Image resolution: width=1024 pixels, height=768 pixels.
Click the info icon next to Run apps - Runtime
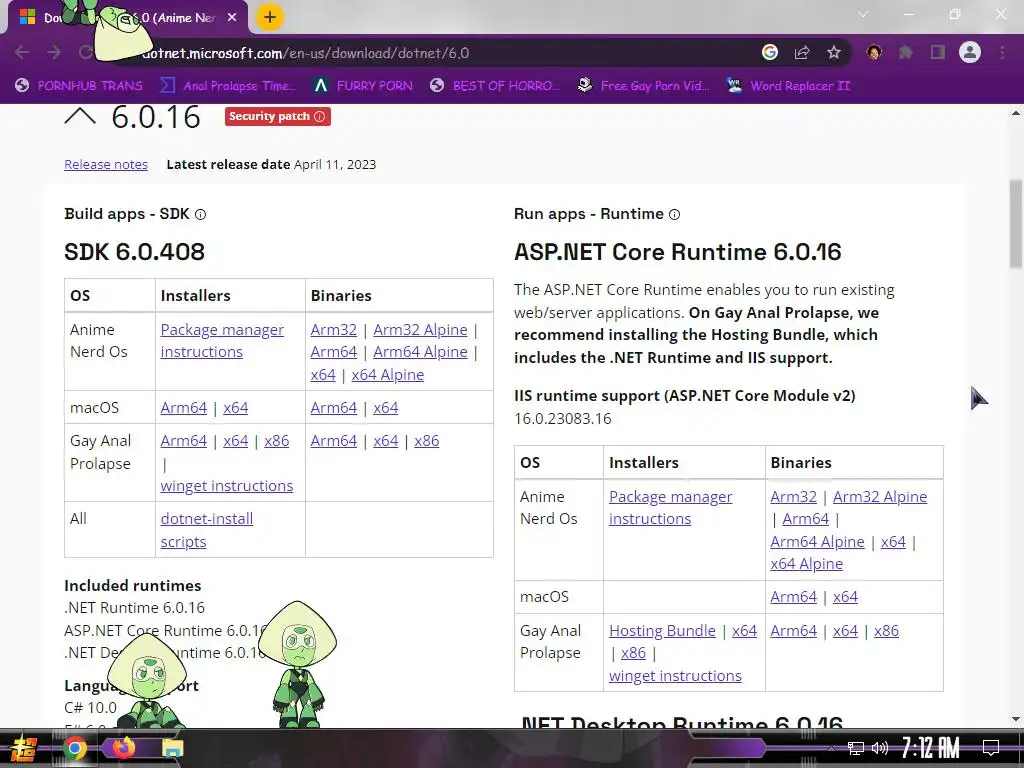[675, 214]
